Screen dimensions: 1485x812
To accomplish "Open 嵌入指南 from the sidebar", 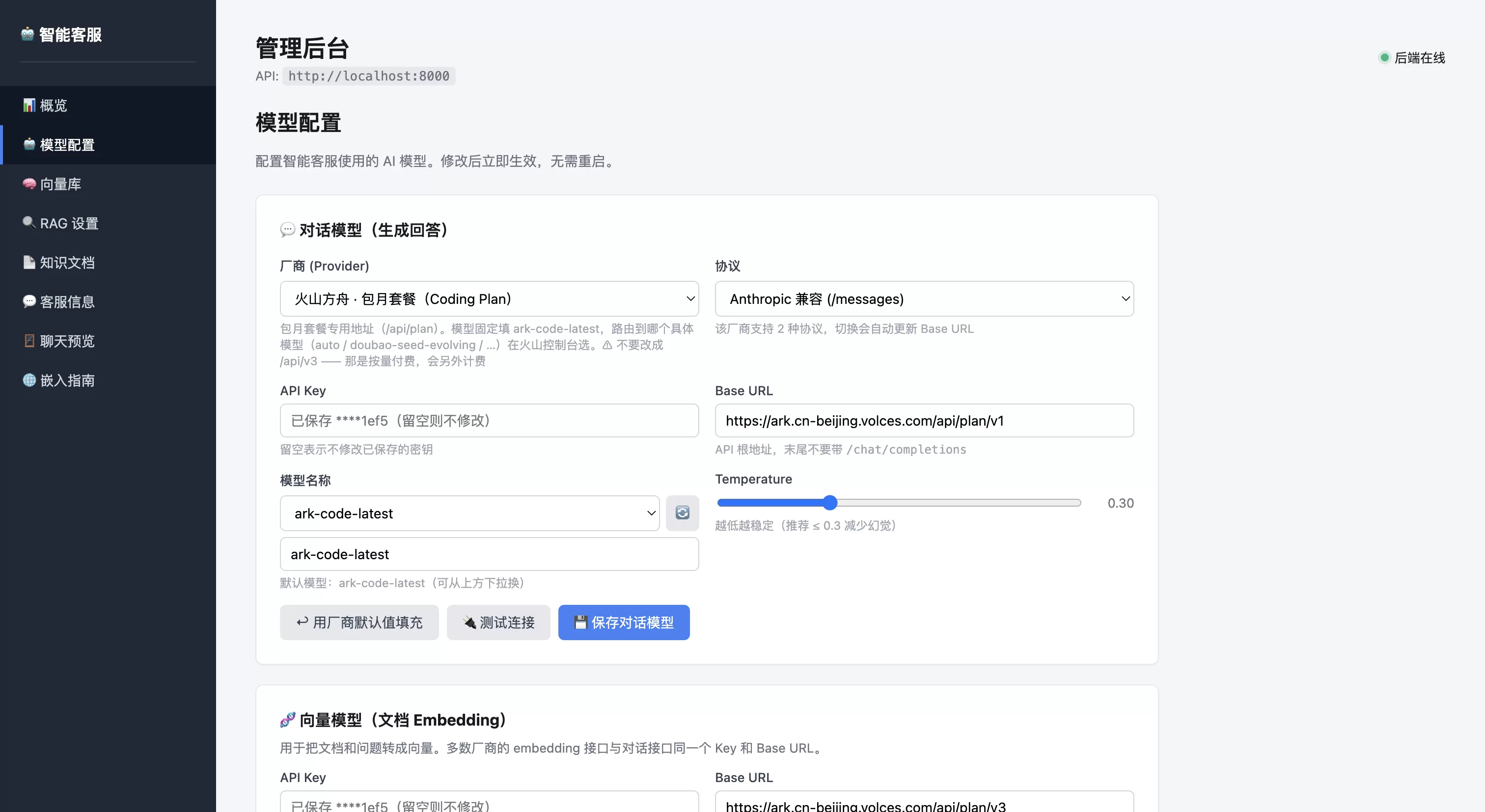I will coord(109,380).
